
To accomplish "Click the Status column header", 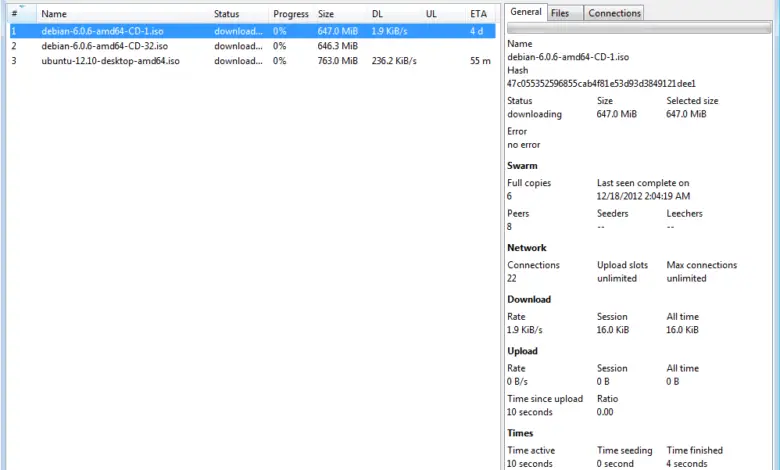I will (239, 14).
